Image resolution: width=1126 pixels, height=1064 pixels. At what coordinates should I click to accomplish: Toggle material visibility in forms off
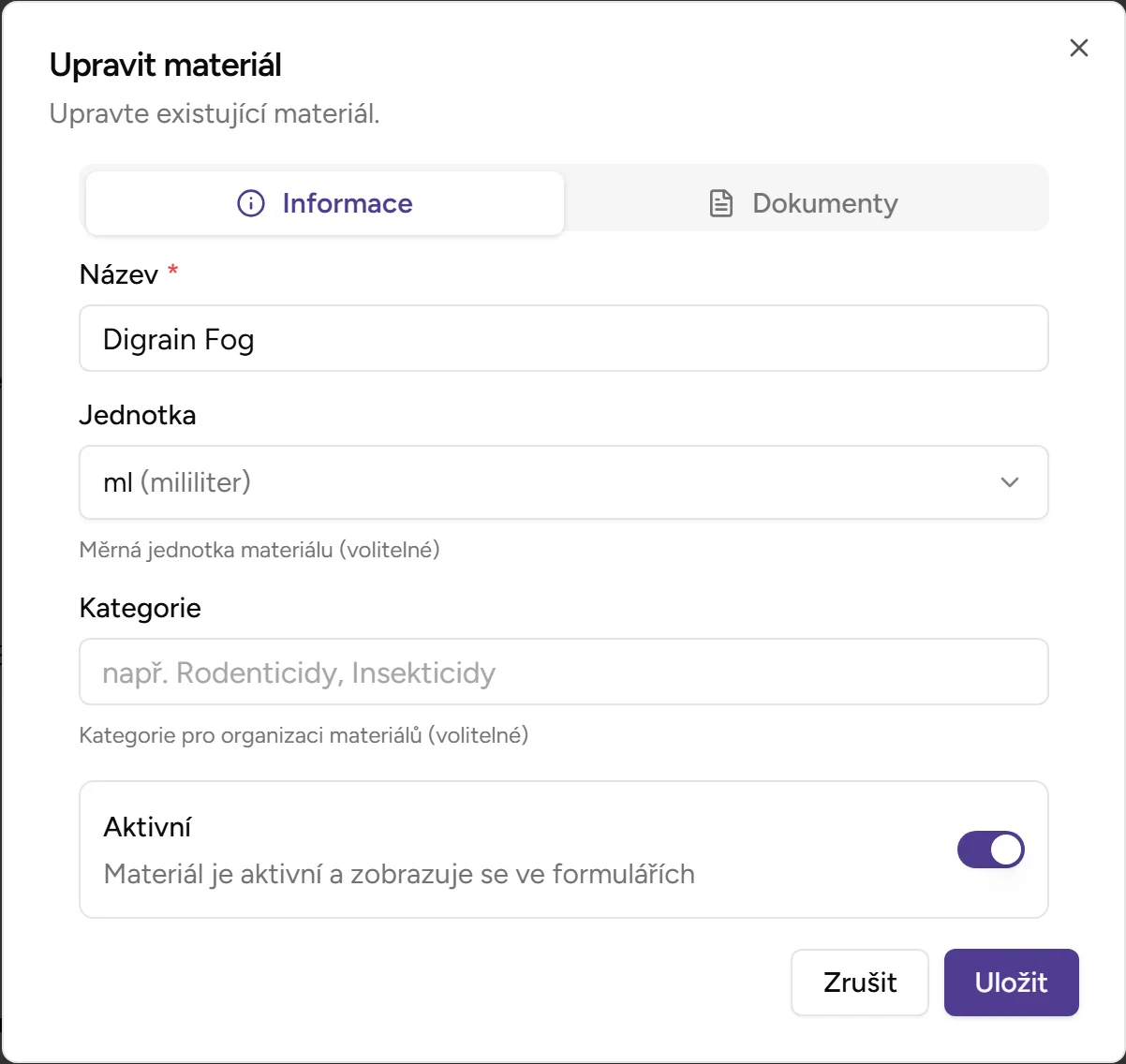pos(990,850)
